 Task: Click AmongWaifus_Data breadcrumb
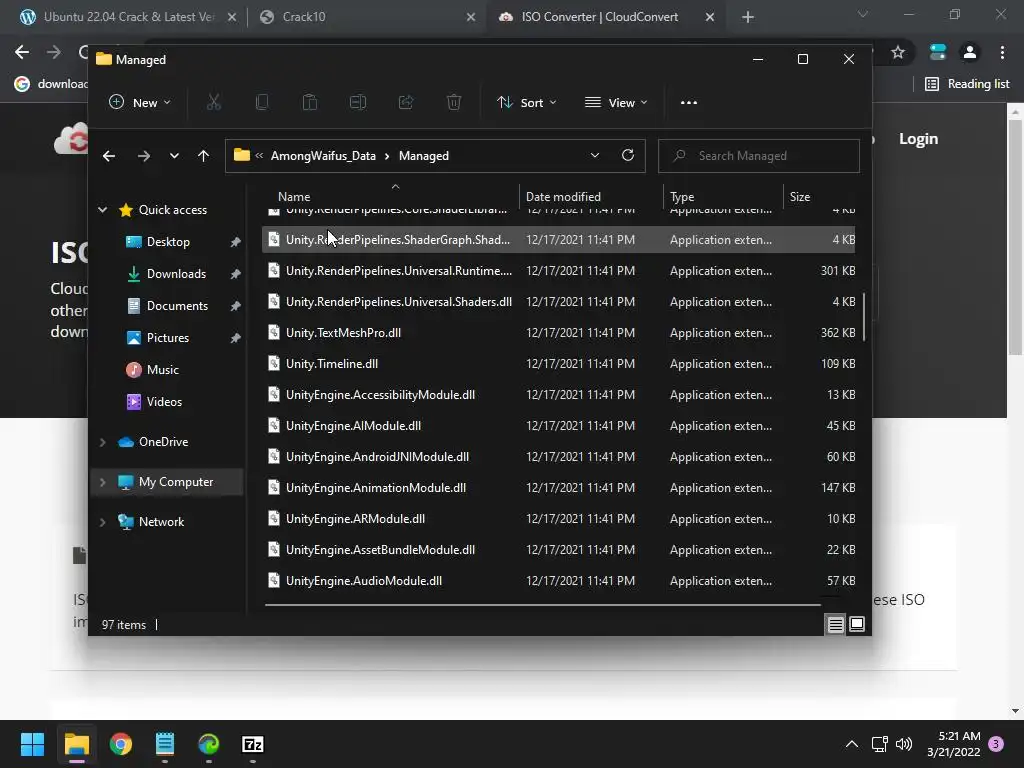click(323, 155)
